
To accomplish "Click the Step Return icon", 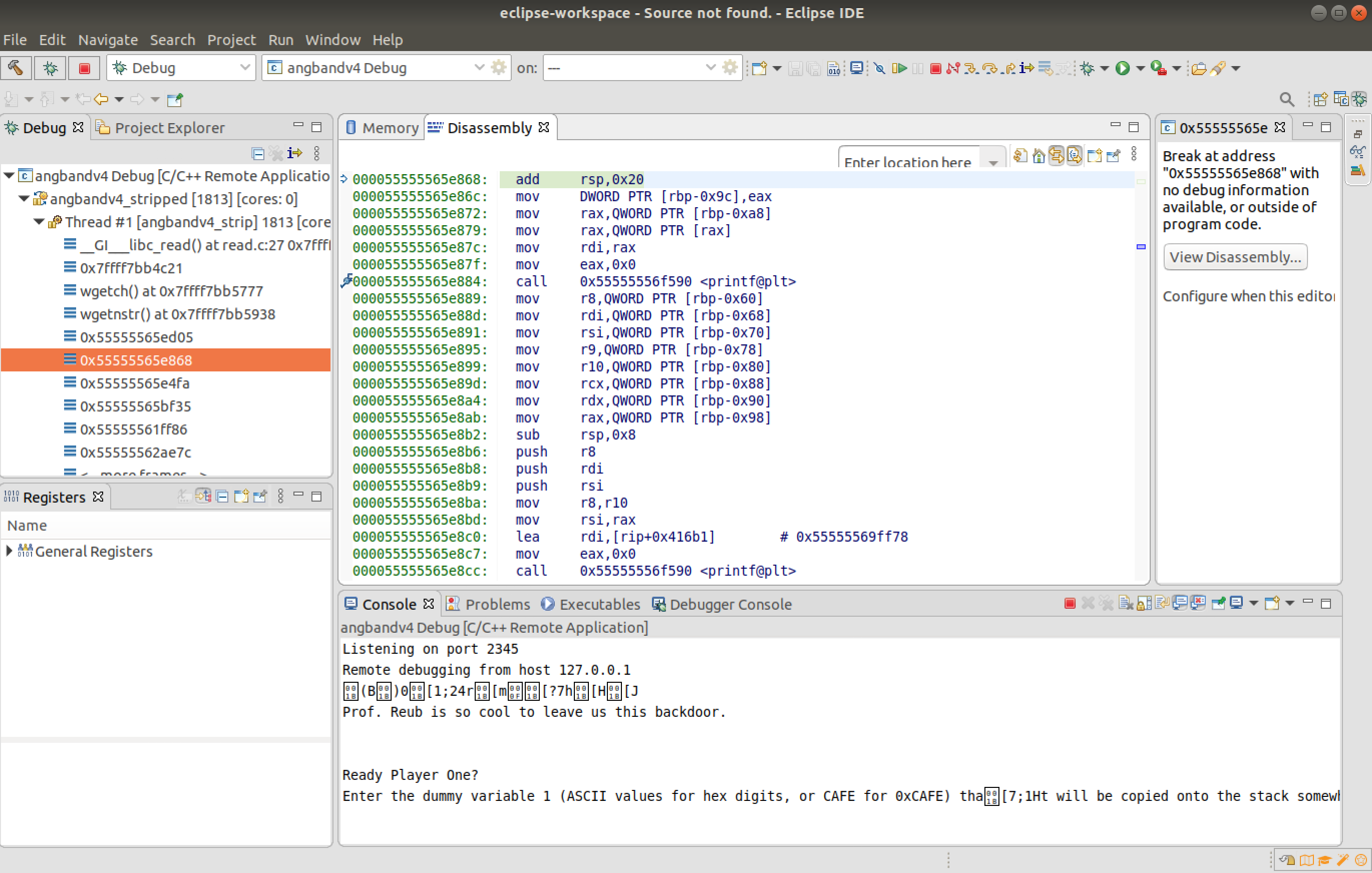I will [x=1009, y=69].
